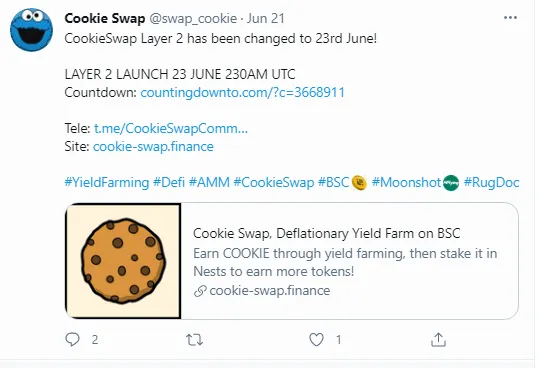Click the reply speech bubble icon
Screen dimensions: 538x368
click(x=72, y=340)
